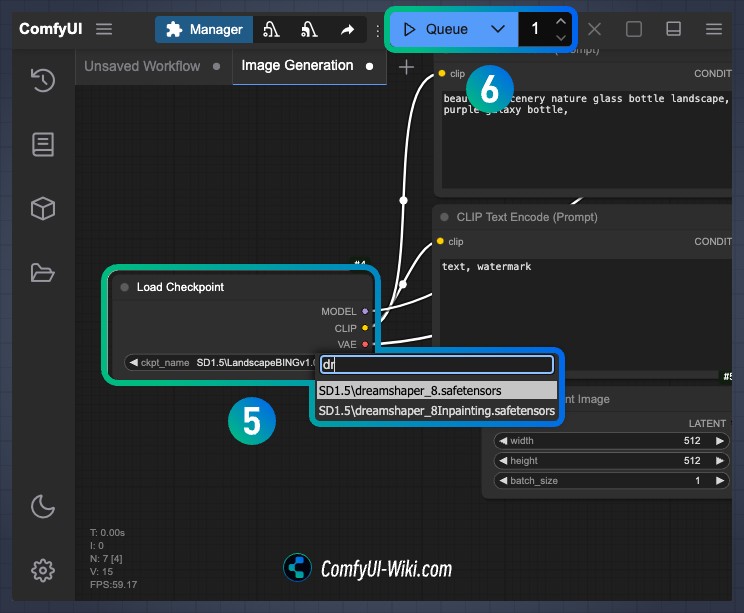744x613 pixels.
Task: Expand the Queue button dropdown chevron
Action: (498, 29)
